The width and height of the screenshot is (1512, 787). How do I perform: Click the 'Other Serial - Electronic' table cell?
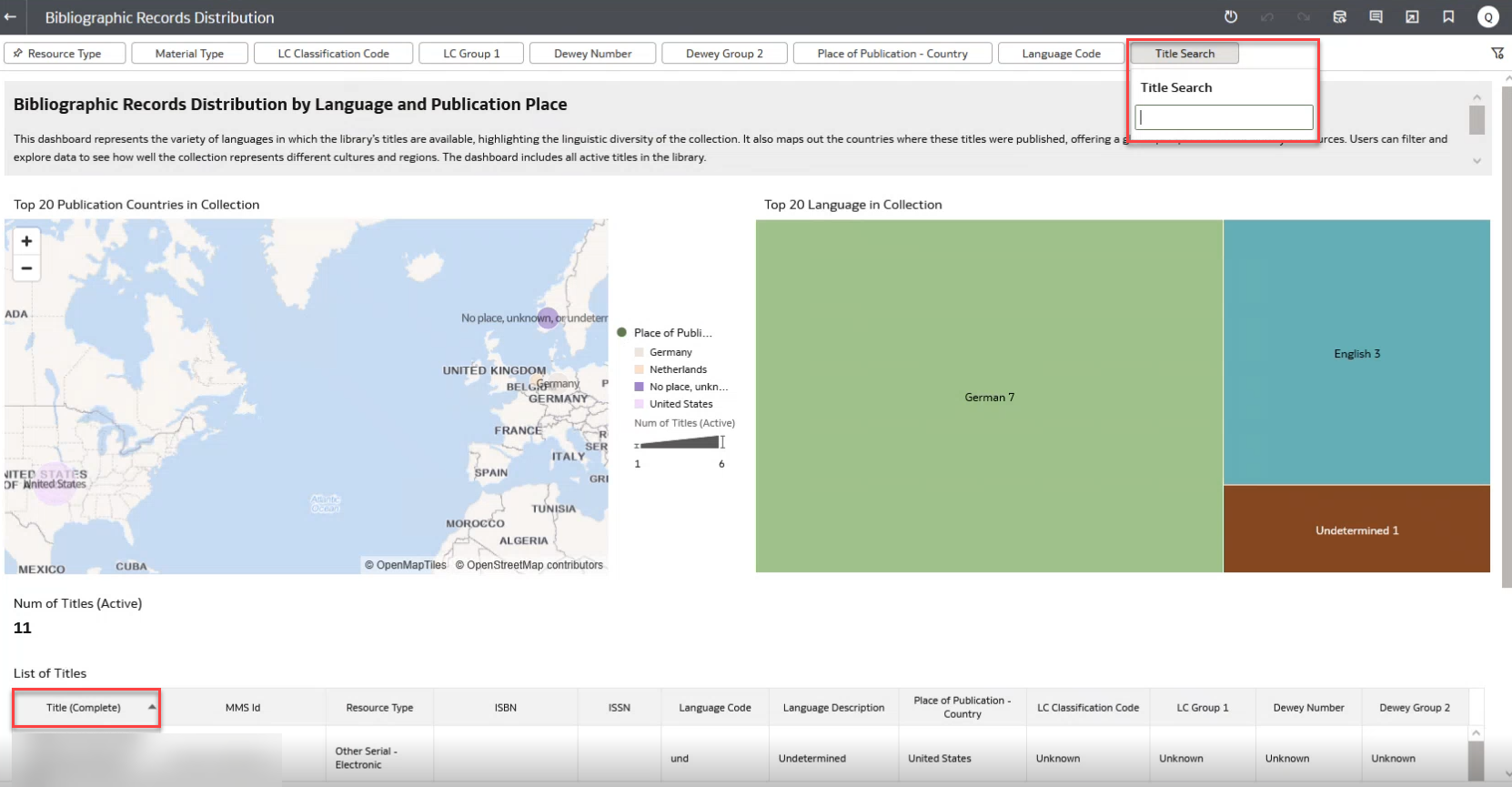[x=379, y=758]
